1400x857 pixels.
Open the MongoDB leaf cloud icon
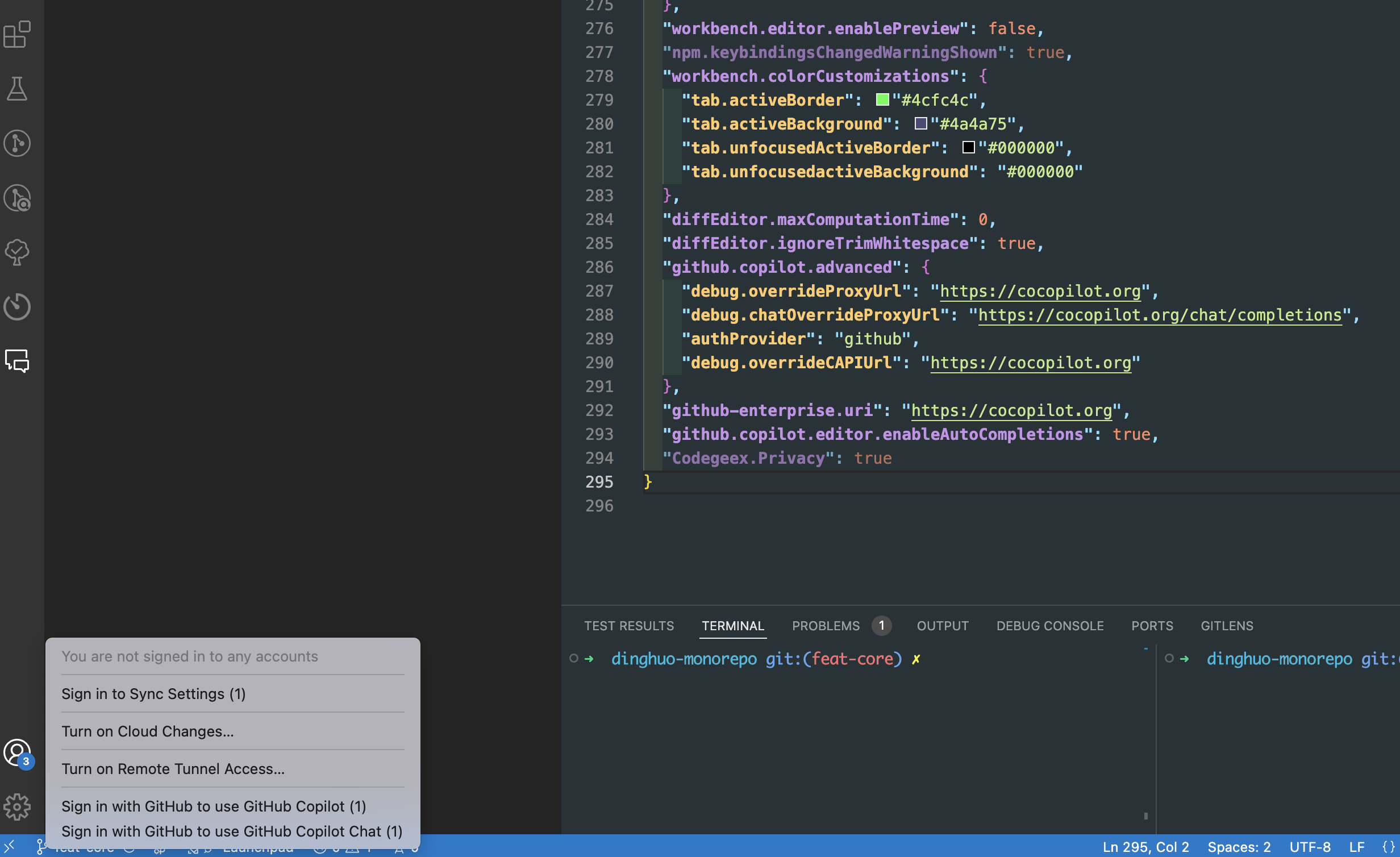pyautogui.click(x=17, y=252)
